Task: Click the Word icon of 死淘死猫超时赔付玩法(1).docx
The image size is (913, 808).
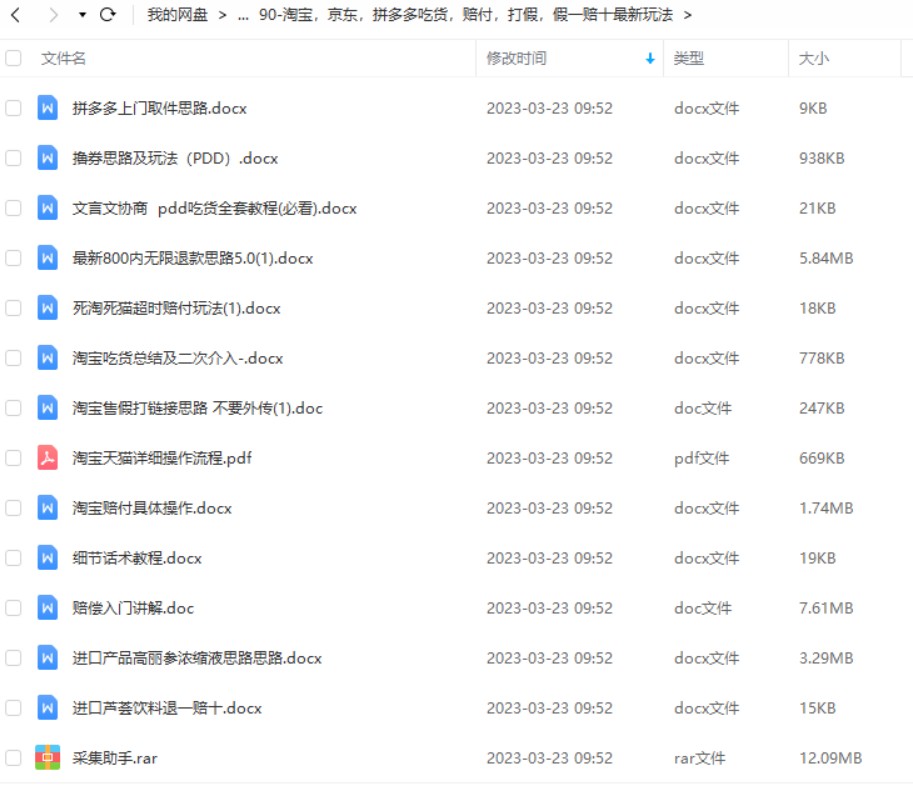Action: pos(48,308)
